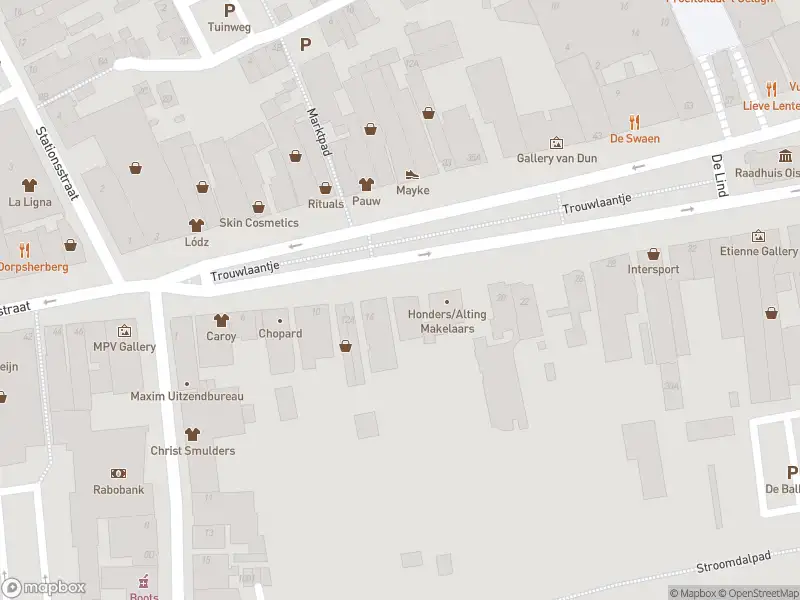Select the Stroomdalpad path label
The height and width of the screenshot is (600, 800).
click(734, 561)
